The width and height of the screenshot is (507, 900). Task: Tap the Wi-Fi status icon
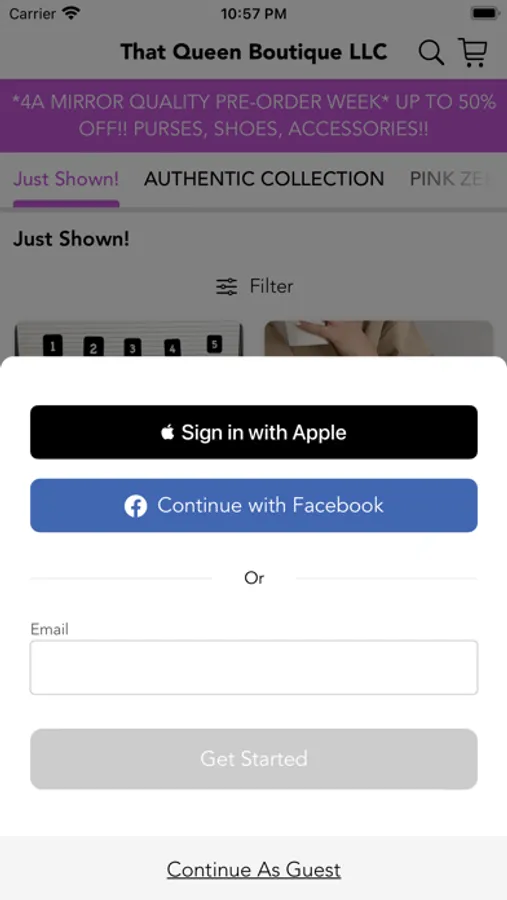pos(71,13)
